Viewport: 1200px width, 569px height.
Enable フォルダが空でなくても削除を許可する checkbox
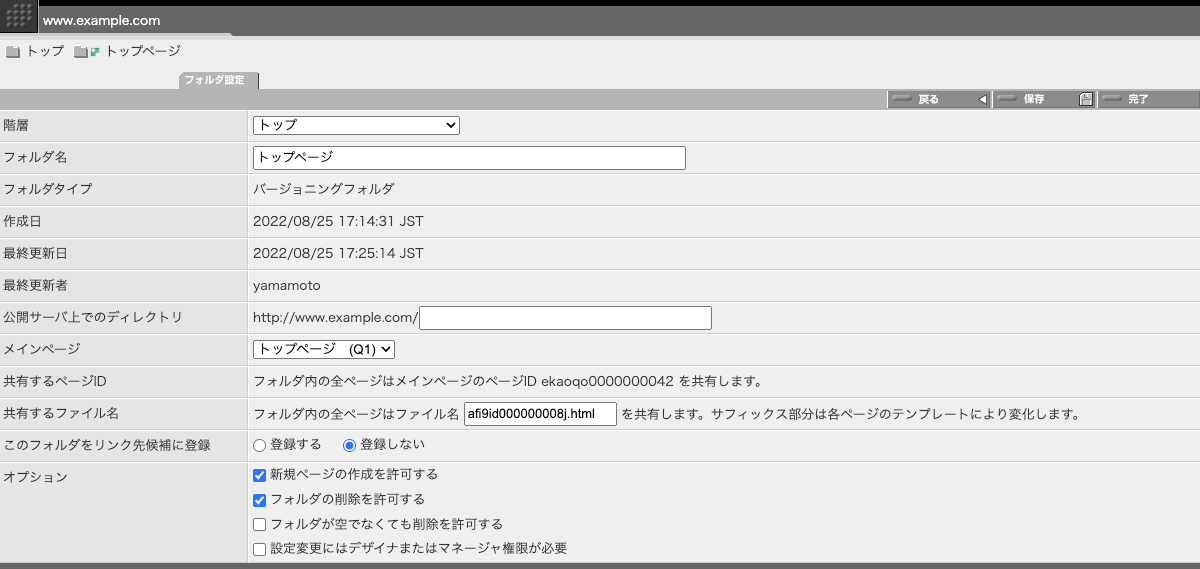coord(260,524)
